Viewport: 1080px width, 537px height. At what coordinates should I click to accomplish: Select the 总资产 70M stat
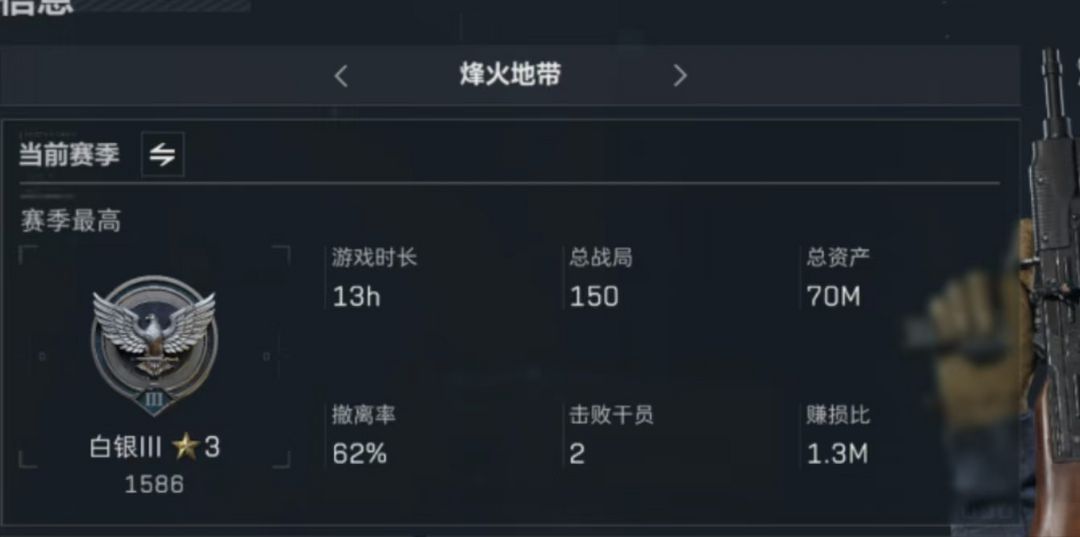[838, 277]
